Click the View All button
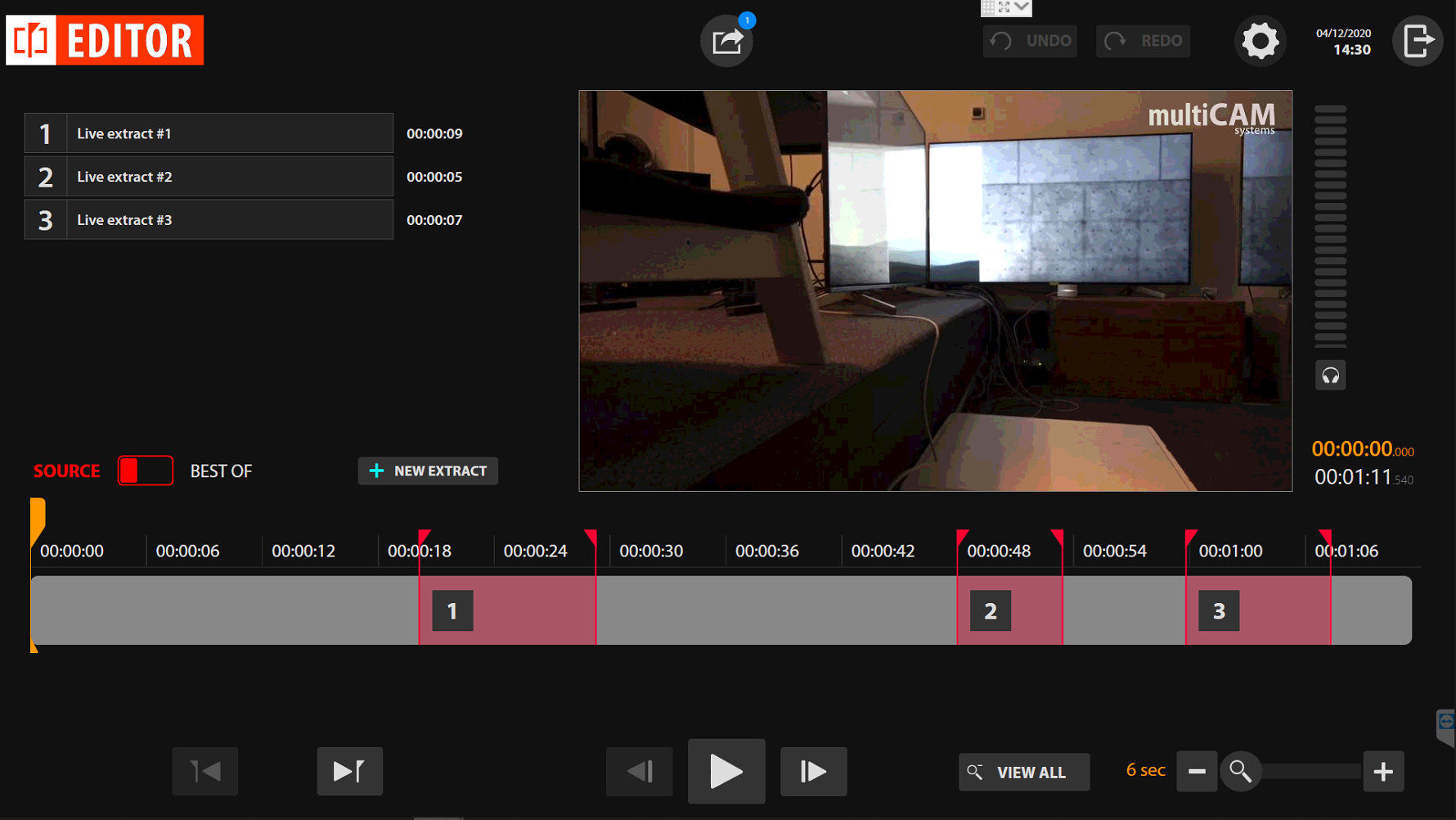This screenshot has width=1456, height=820. click(1023, 772)
